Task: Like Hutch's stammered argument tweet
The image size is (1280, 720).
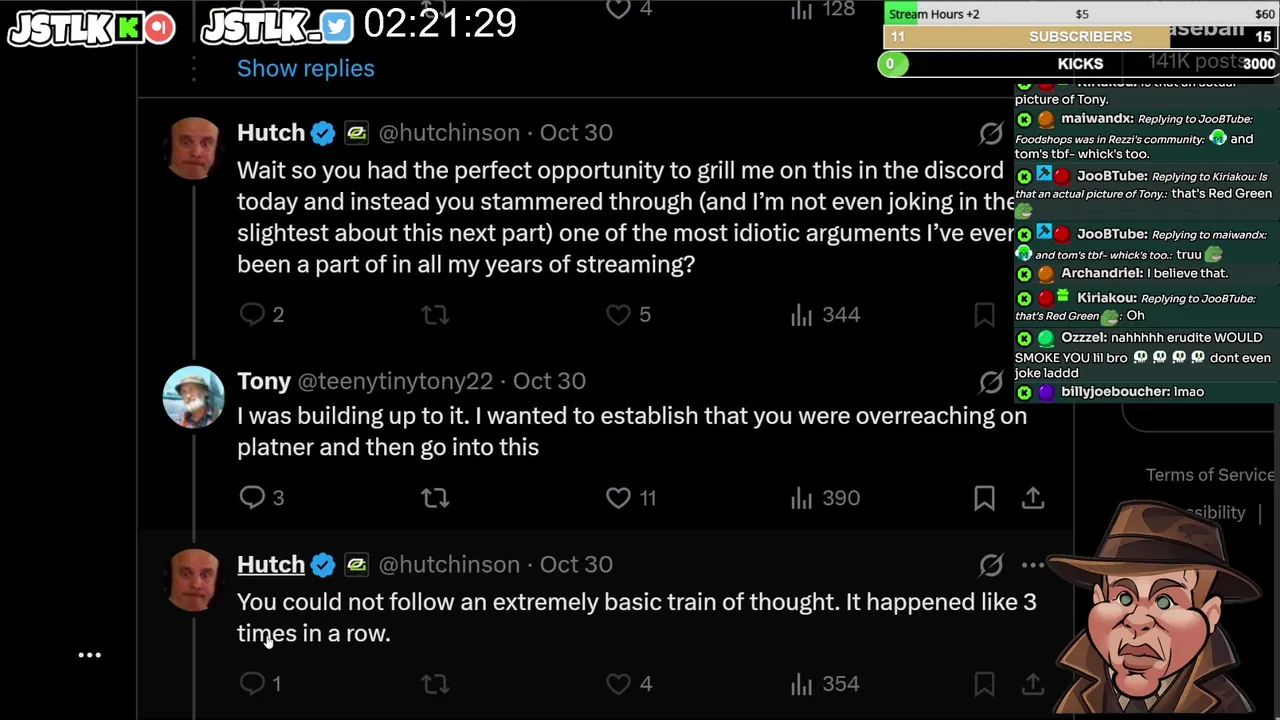Action: (x=619, y=315)
